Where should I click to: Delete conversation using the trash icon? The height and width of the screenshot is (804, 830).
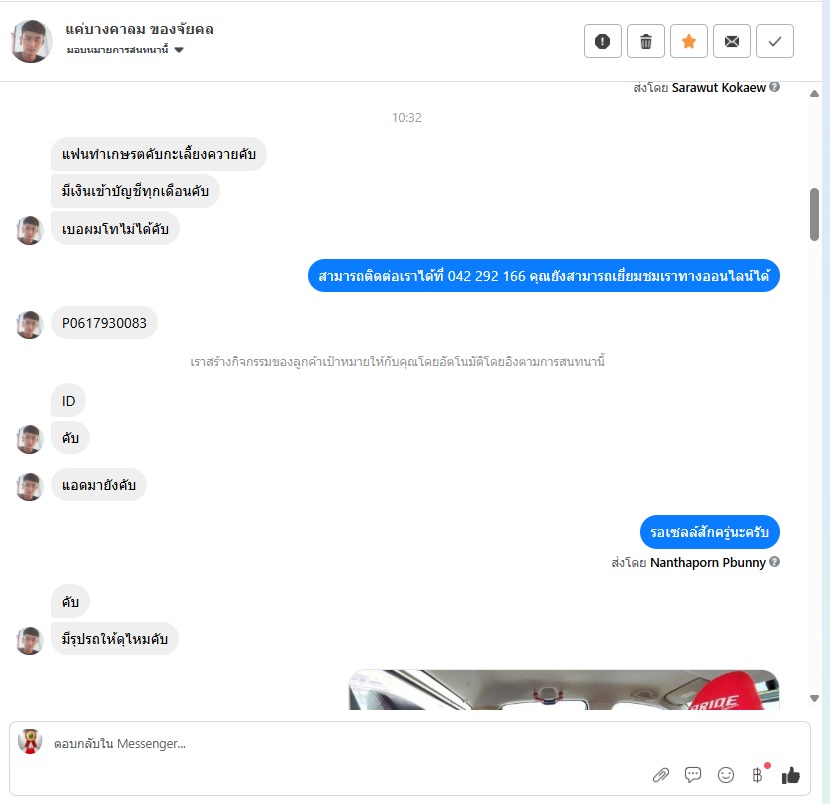coord(646,41)
